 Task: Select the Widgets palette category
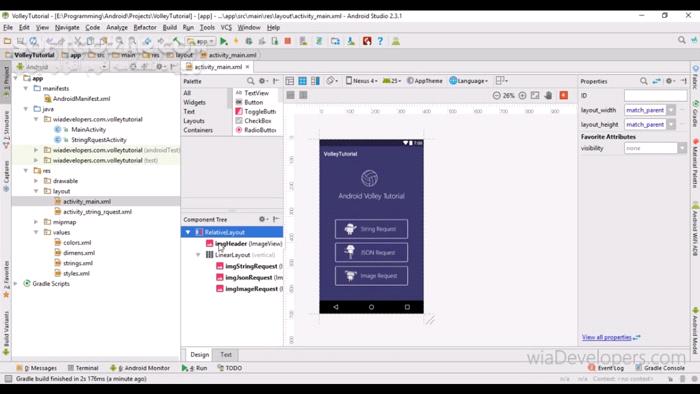click(x=194, y=102)
